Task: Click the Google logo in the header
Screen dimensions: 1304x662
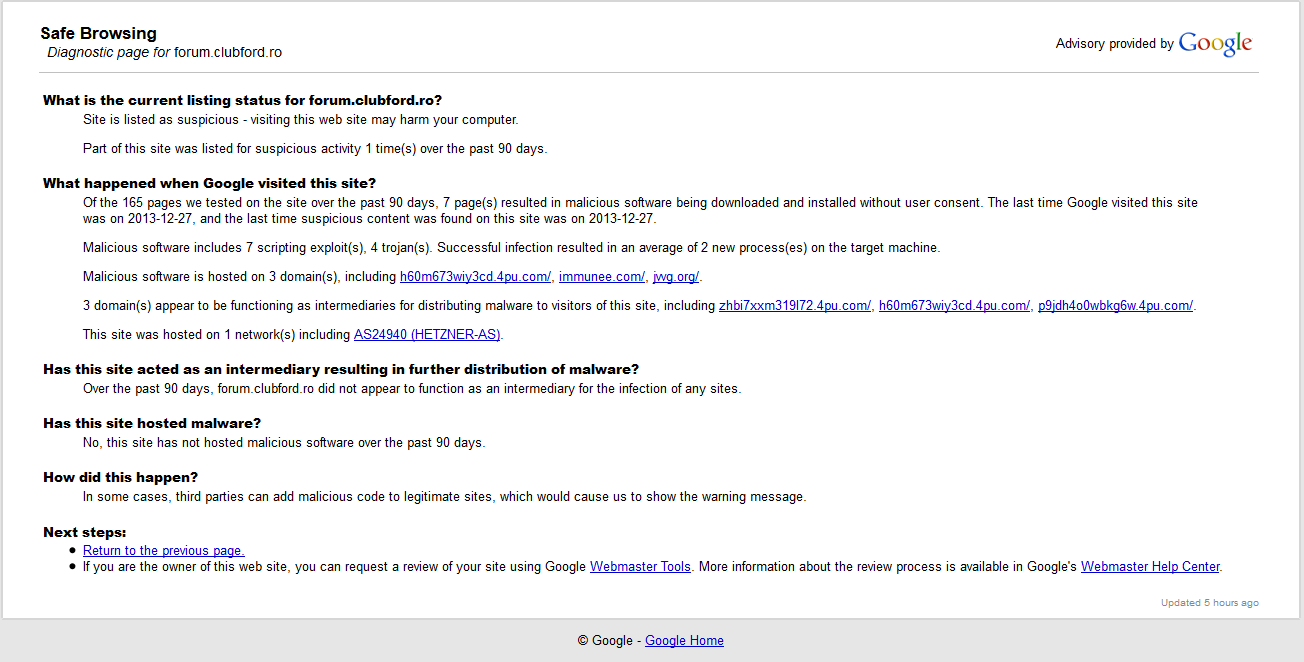Action: point(1215,44)
